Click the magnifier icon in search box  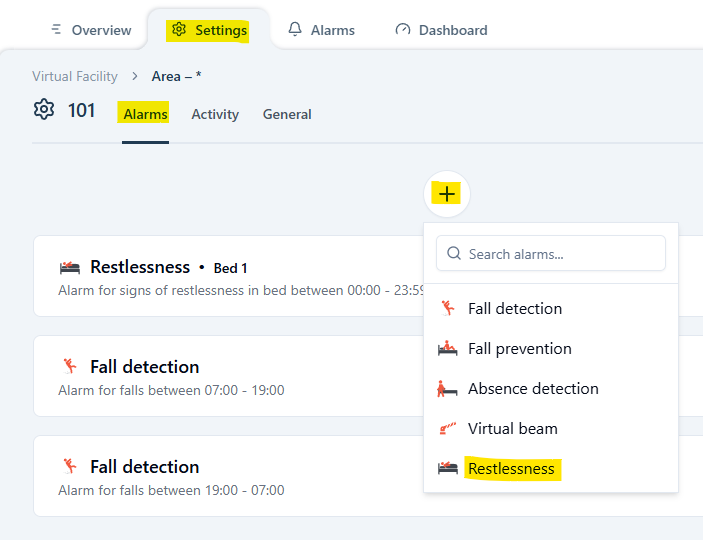tap(455, 254)
